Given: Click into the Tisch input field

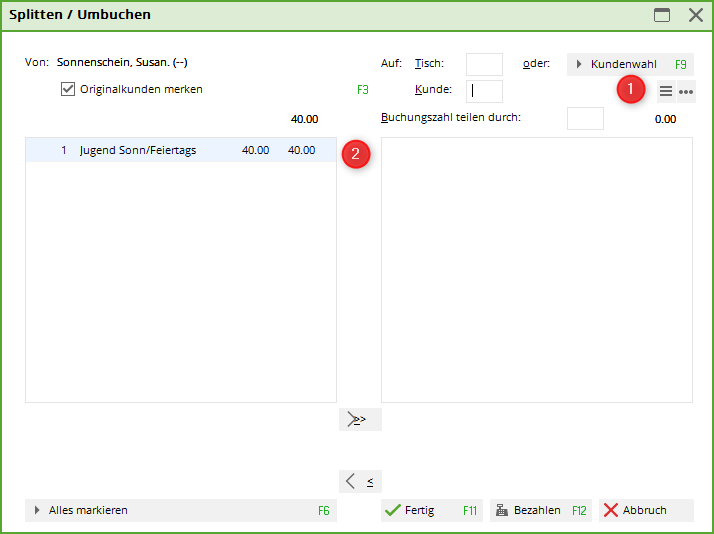Looking at the screenshot, I should (x=484, y=64).
